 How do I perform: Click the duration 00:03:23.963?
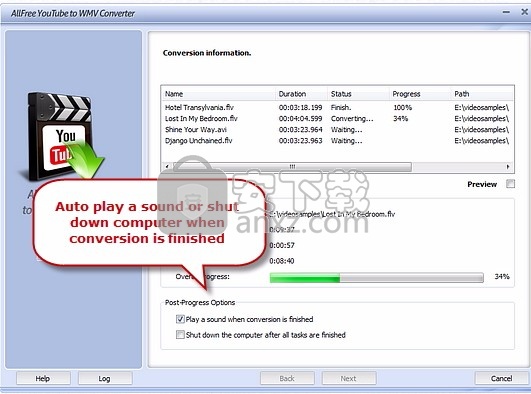coord(300,141)
